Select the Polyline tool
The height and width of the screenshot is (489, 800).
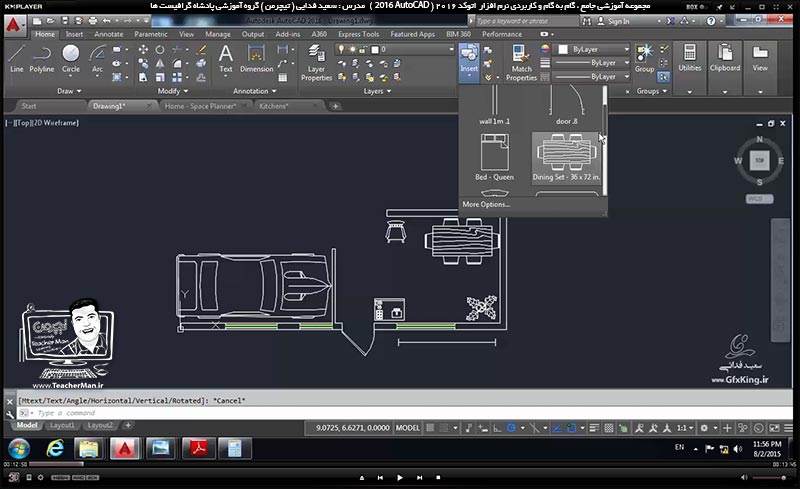tap(41, 58)
